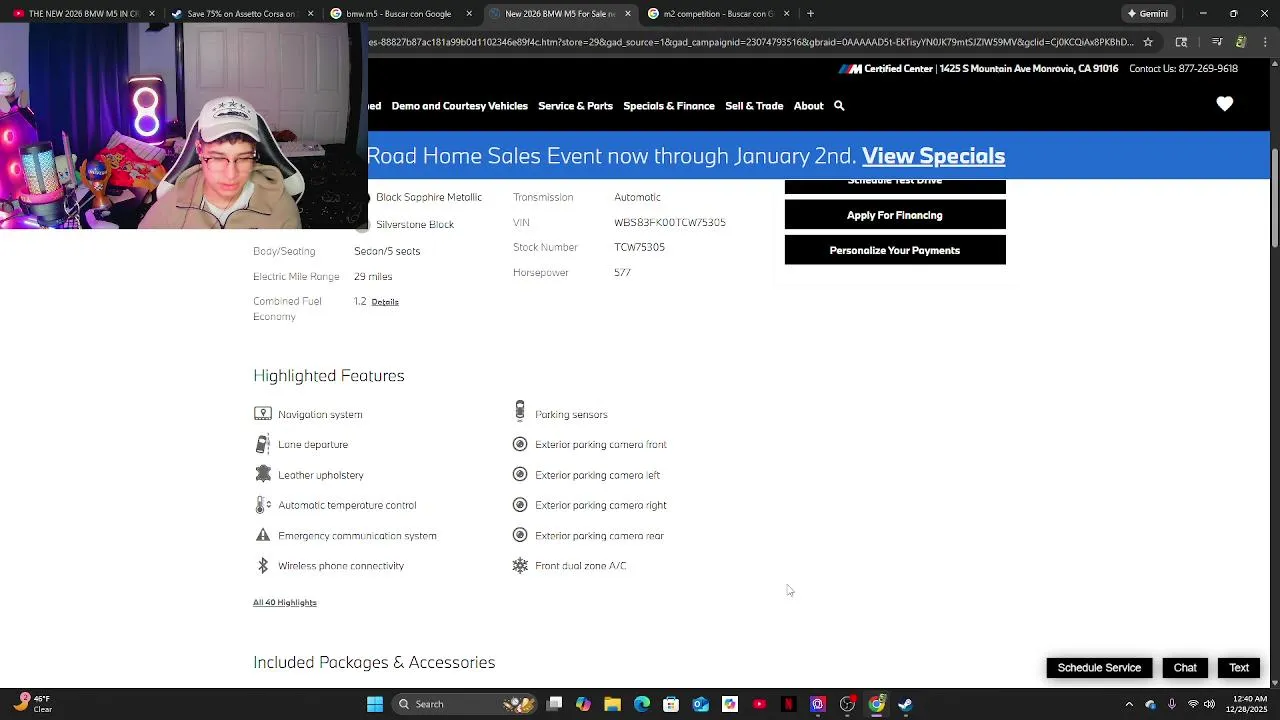
Task: Open Service & Parts menu
Action: (575, 106)
